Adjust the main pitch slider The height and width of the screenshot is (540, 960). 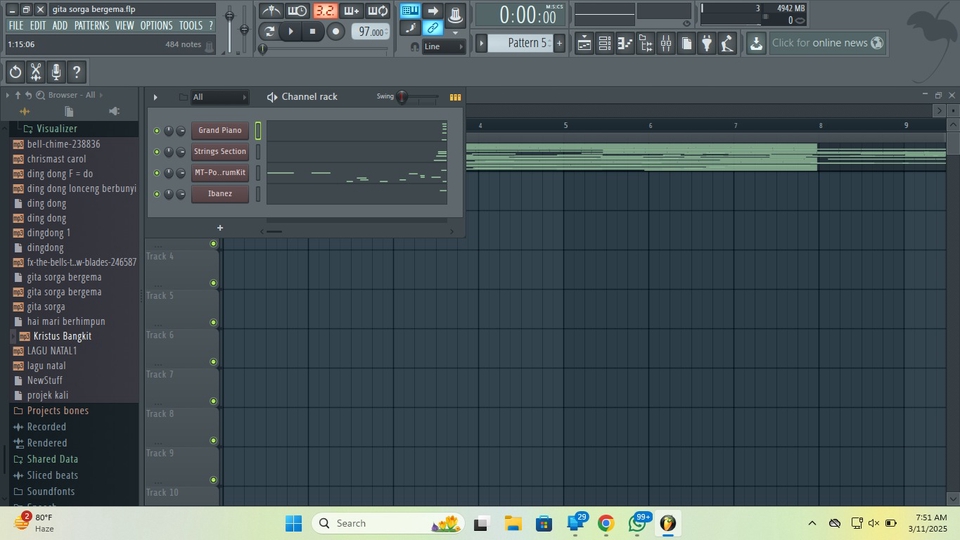point(244,29)
